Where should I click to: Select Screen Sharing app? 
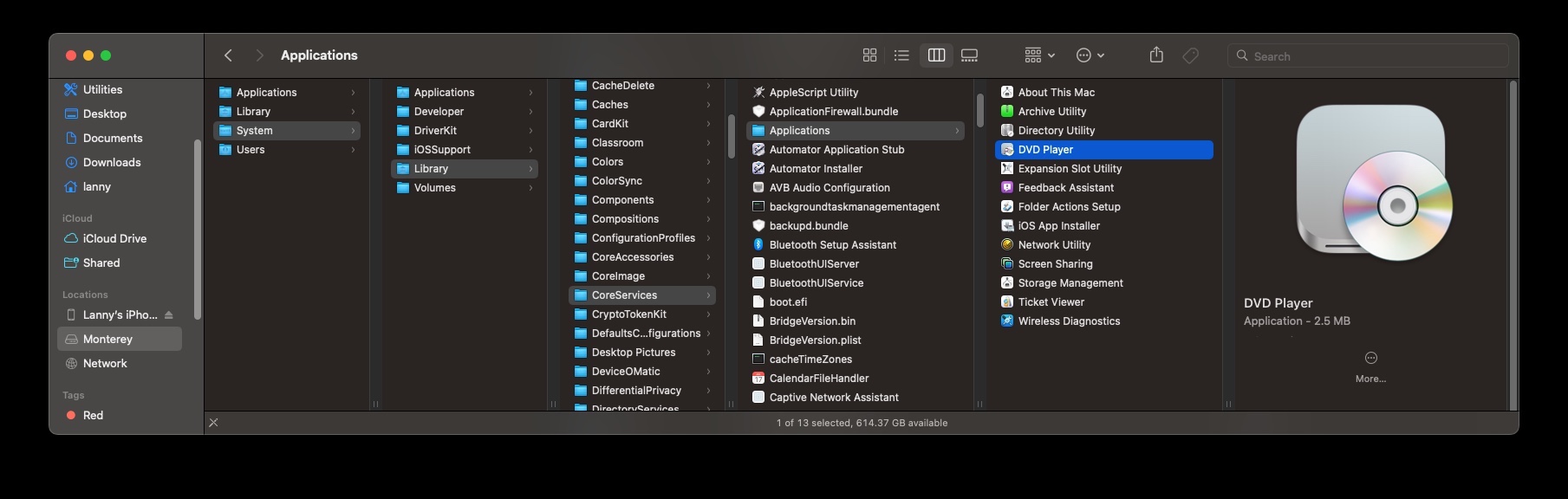[x=1104, y=263]
